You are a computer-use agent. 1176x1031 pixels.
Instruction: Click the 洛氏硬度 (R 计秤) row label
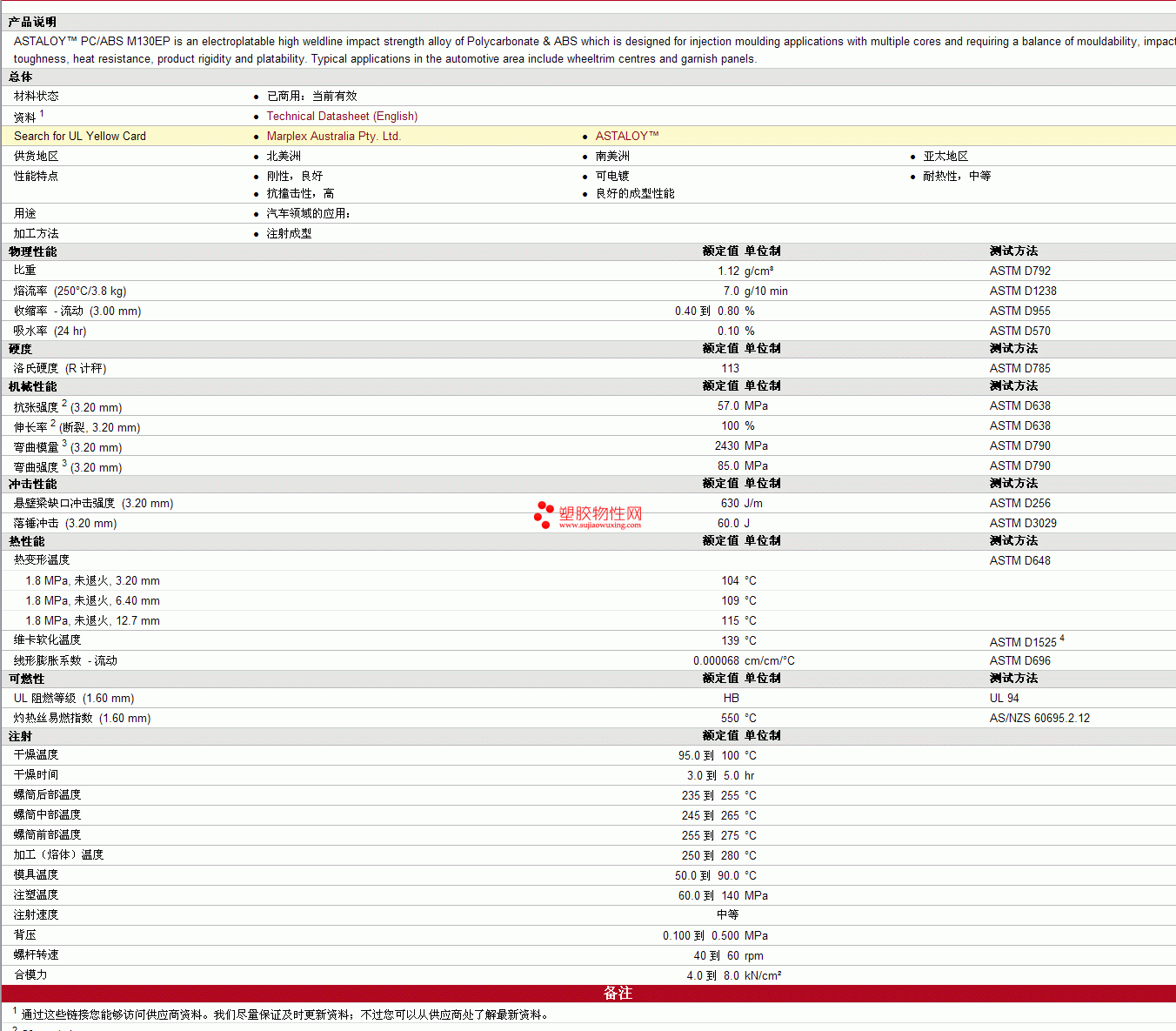tap(60, 368)
